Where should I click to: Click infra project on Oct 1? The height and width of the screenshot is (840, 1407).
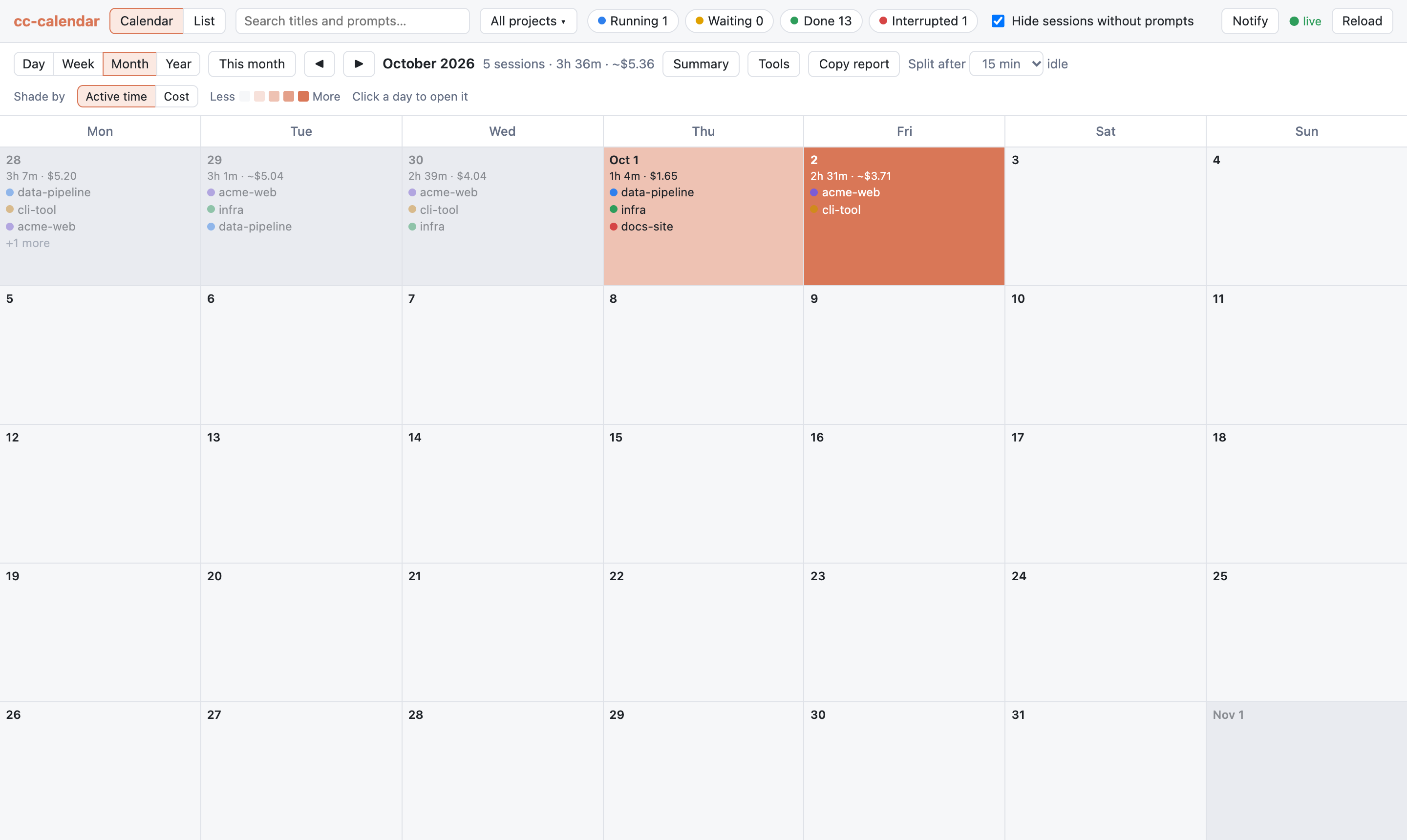[627, 210]
